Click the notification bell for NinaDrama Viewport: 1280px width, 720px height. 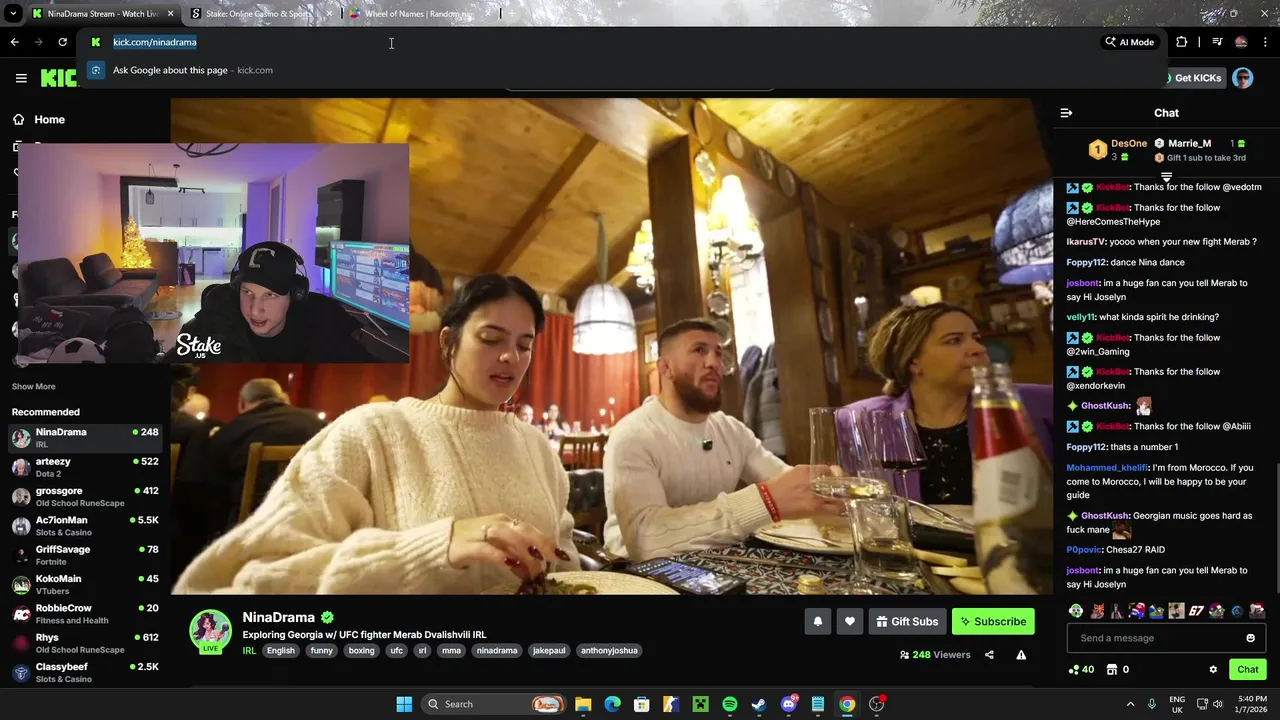click(x=817, y=622)
